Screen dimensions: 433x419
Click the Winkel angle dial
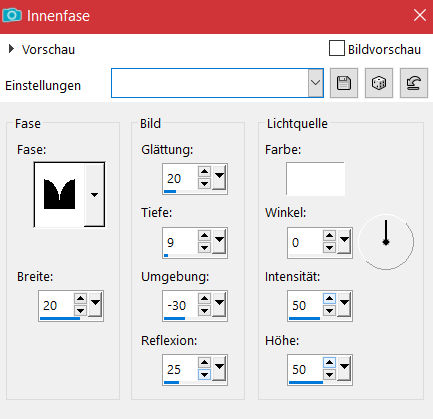pos(386,242)
